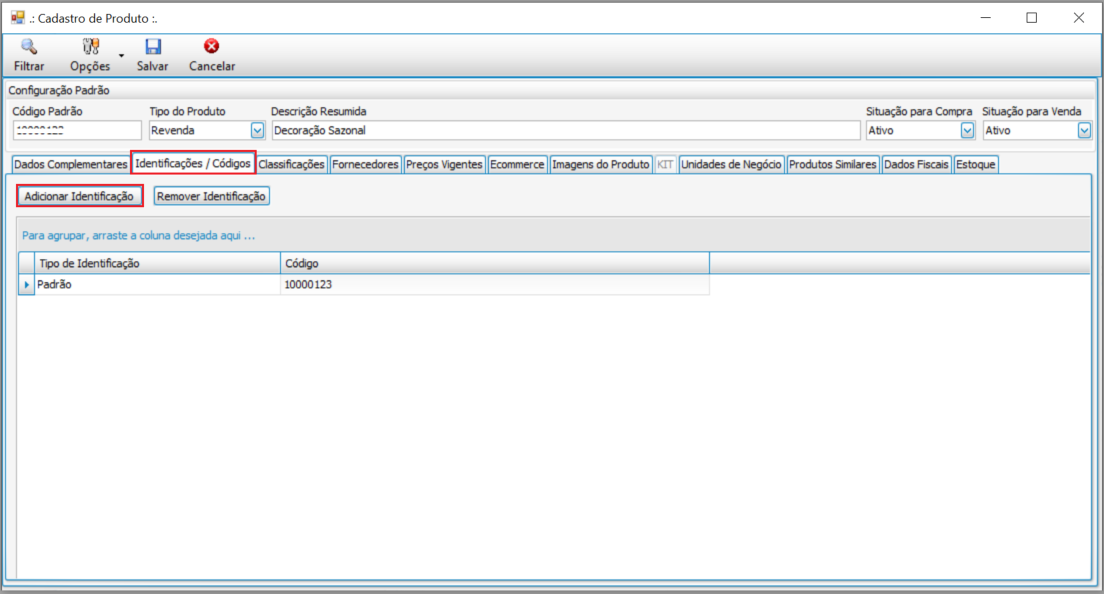The height and width of the screenshot is (594, 1104).
Task: Select the Padrão row indicator arrow
Action: tap(26, 284)
